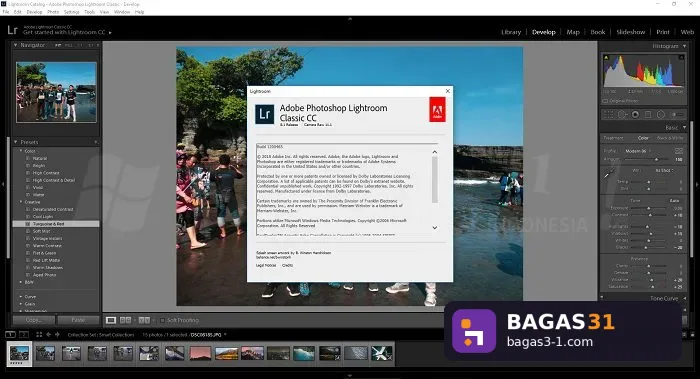Switch to the Print module

coord(662,32)
